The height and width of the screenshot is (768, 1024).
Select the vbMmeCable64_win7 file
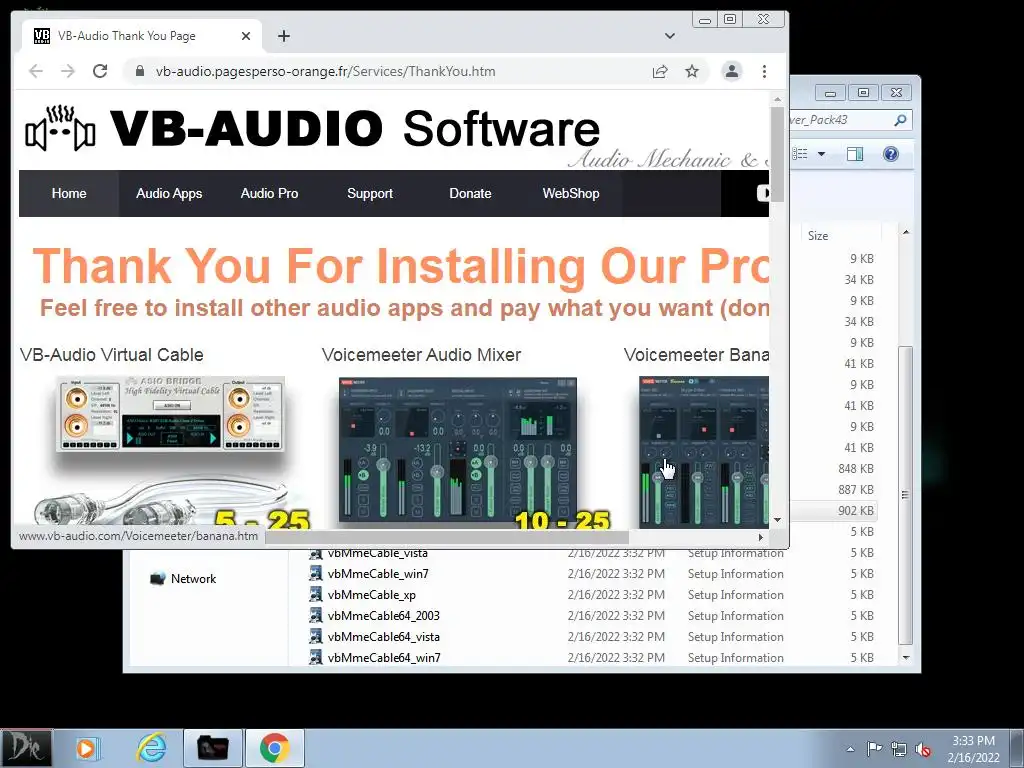point(384,657)
